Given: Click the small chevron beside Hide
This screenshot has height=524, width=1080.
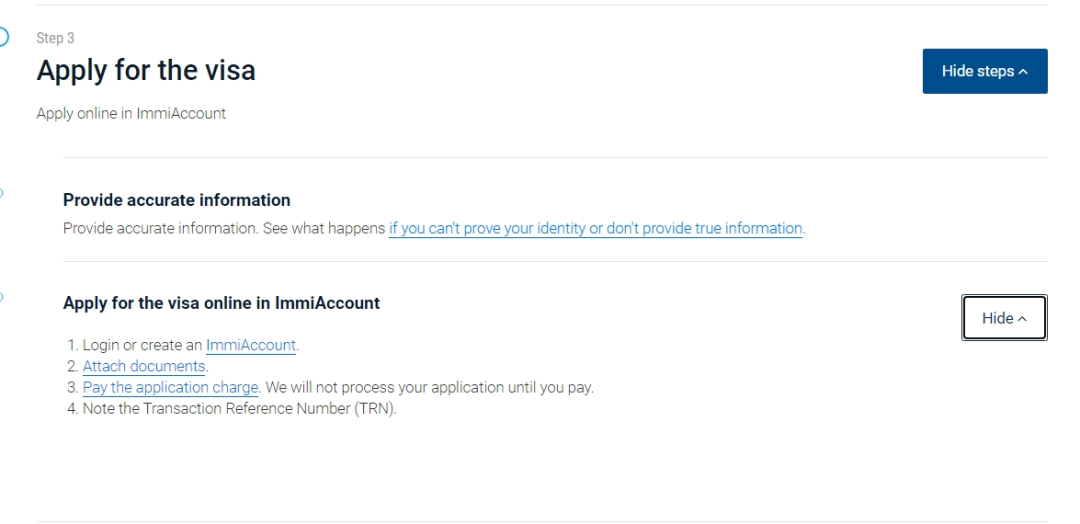Looking at the screenshot, I should [x=1022, y=319].
